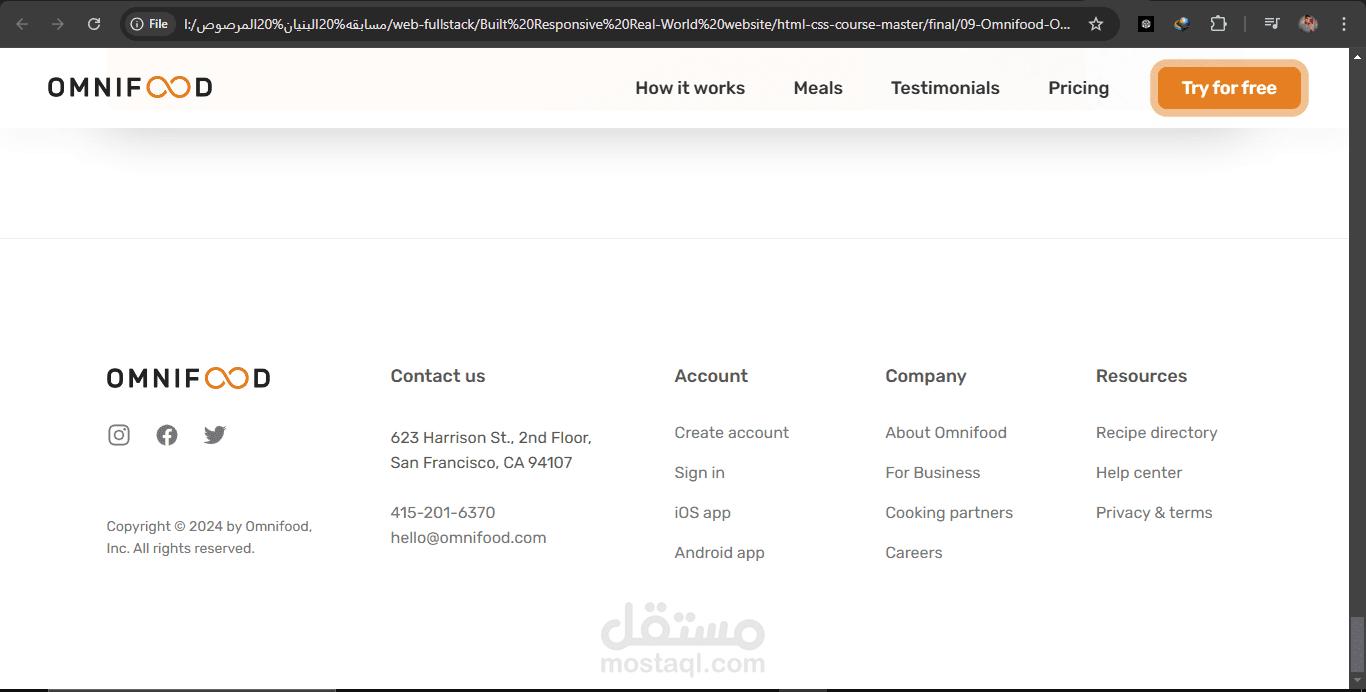Click the Resources column heading
The image size is (1366, 692).
click(x=1141, y=376)
